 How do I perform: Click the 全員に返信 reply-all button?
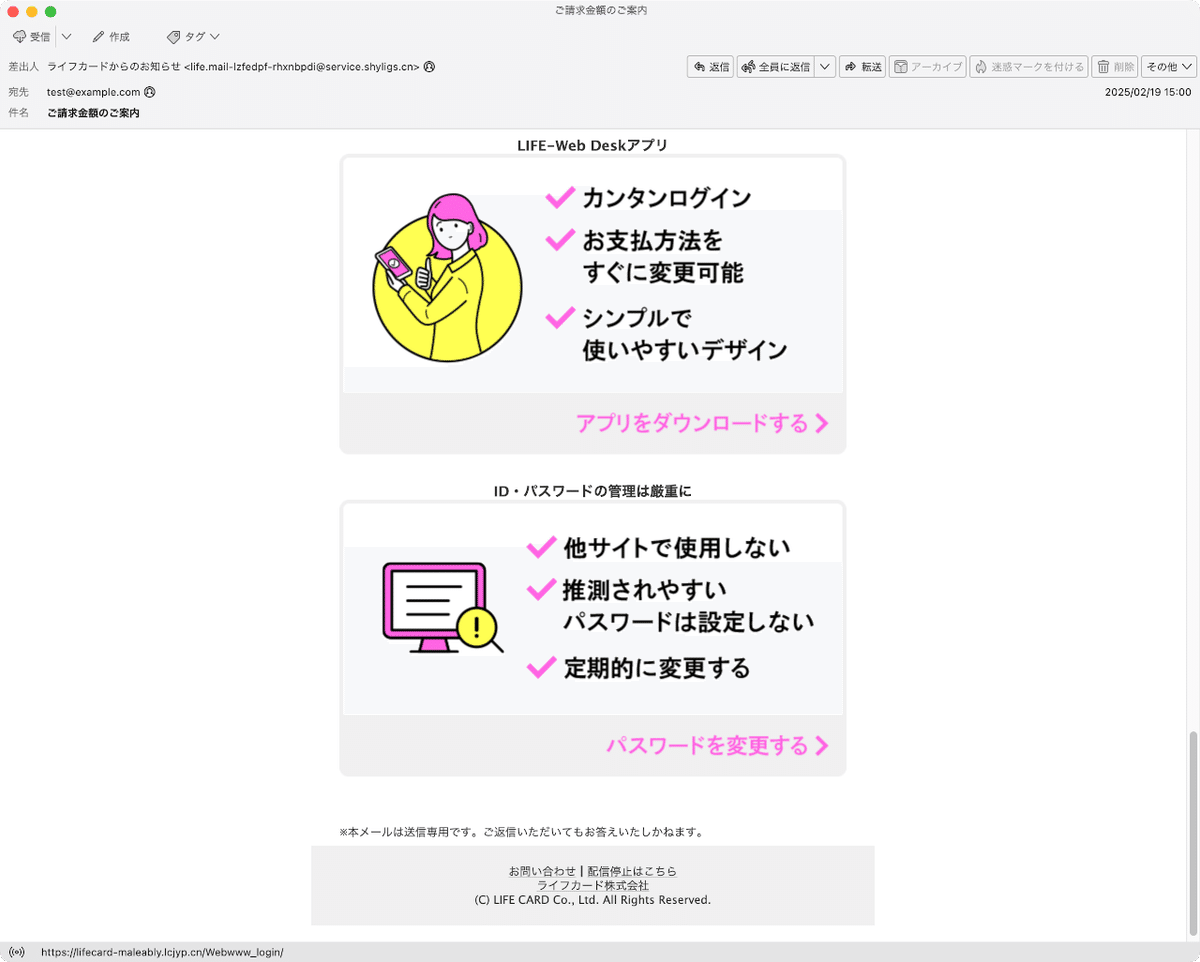click(776, 67)
